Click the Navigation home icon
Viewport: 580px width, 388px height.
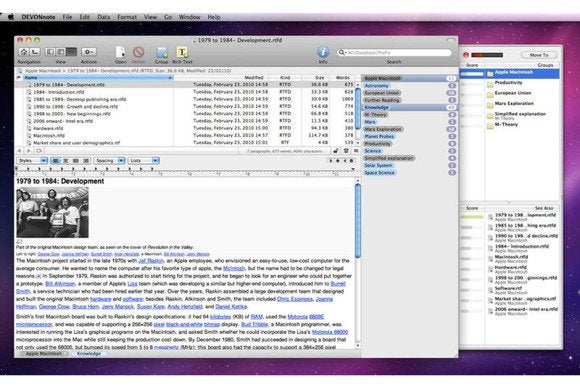click(24, 52)
